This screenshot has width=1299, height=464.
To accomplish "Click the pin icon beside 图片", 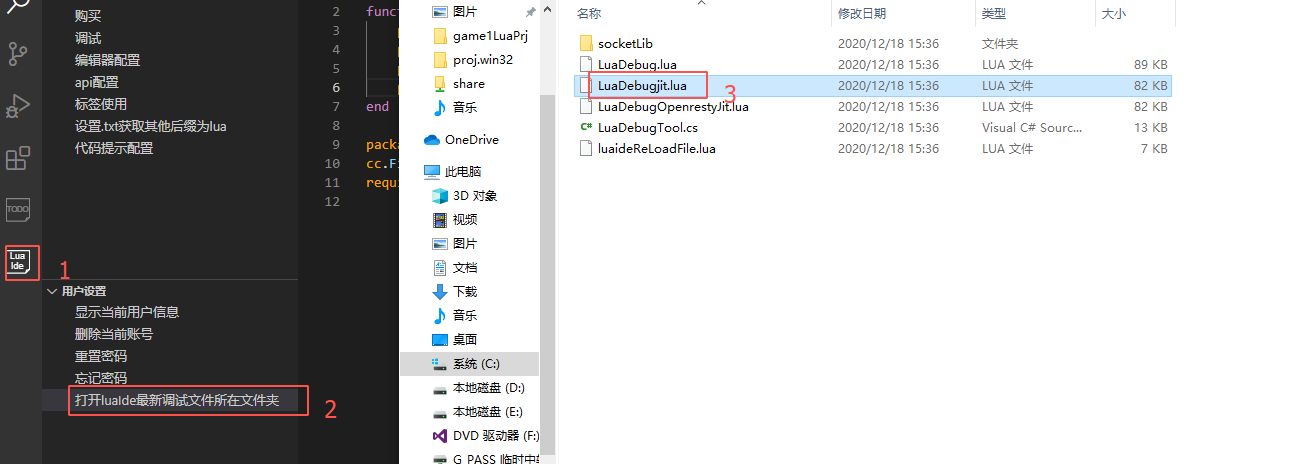I will [x=530, y=12].
